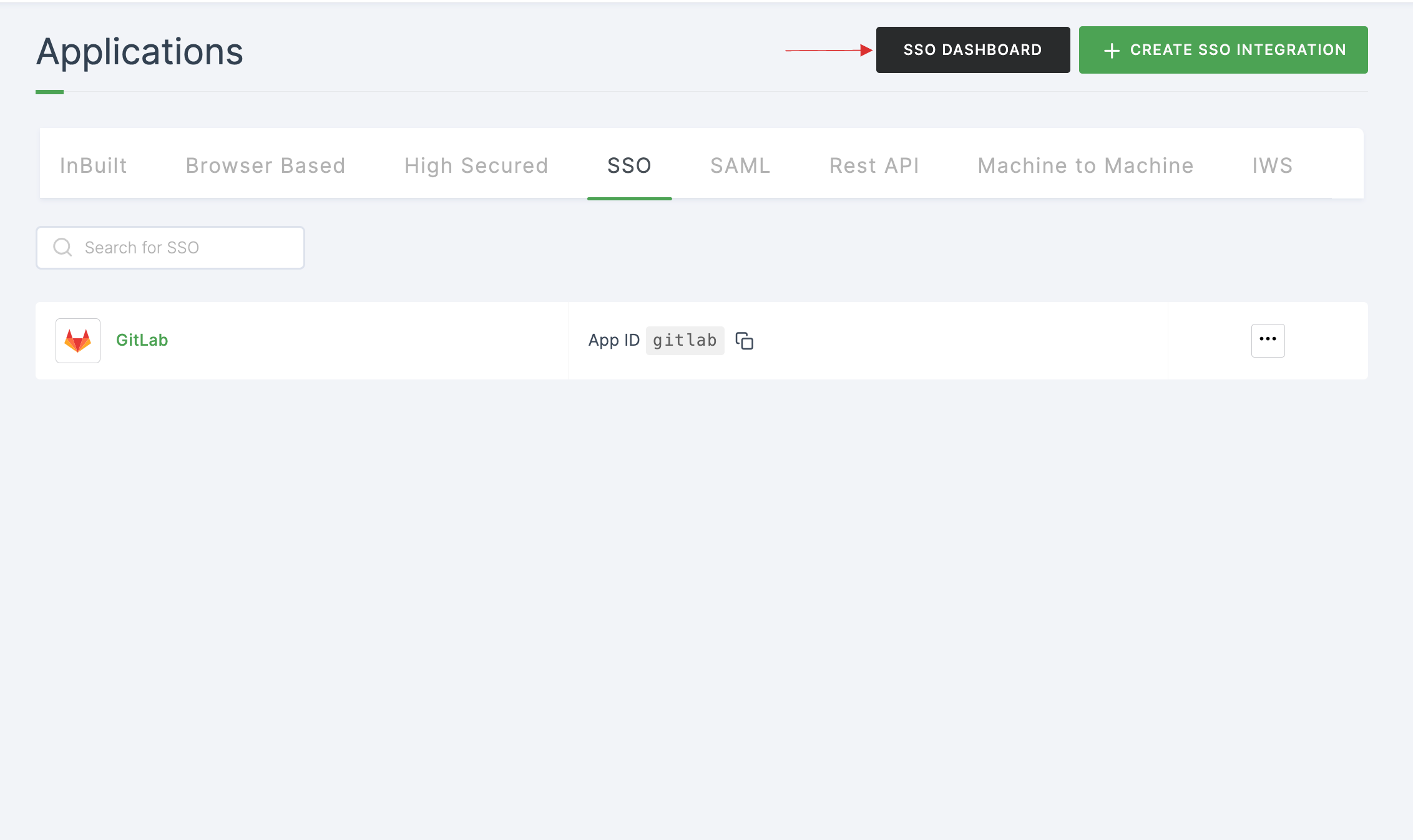Toggle the High Secured application view

(476, 164)
